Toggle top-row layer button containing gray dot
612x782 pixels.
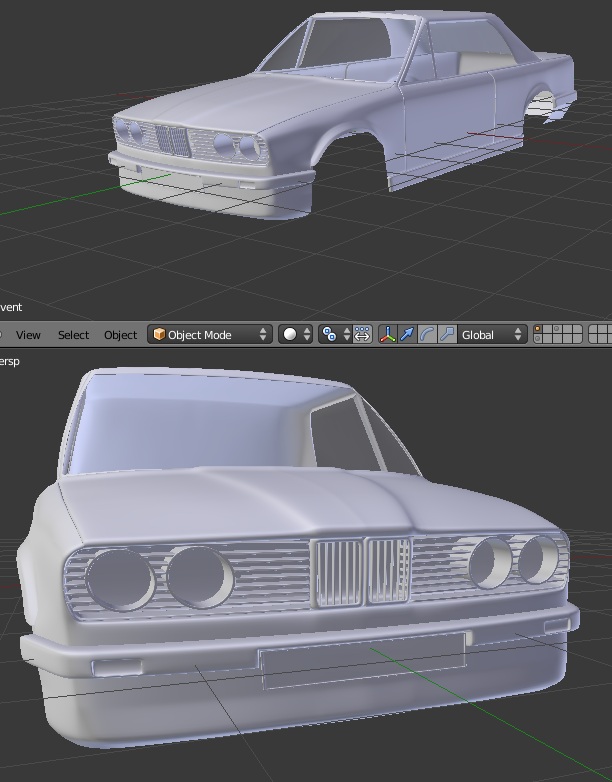click(x=557, y=329)
